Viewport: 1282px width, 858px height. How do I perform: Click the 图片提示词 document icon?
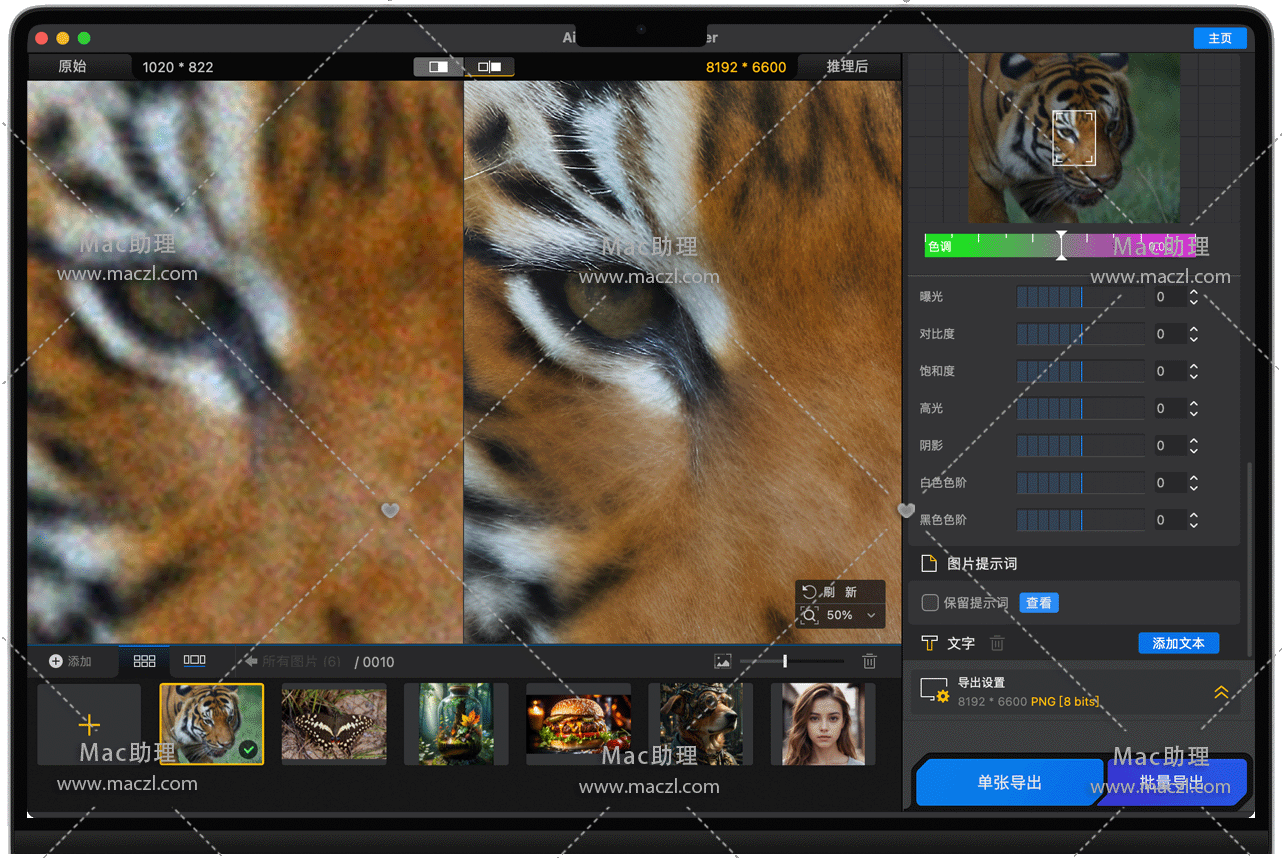click(x=929, y=564)
